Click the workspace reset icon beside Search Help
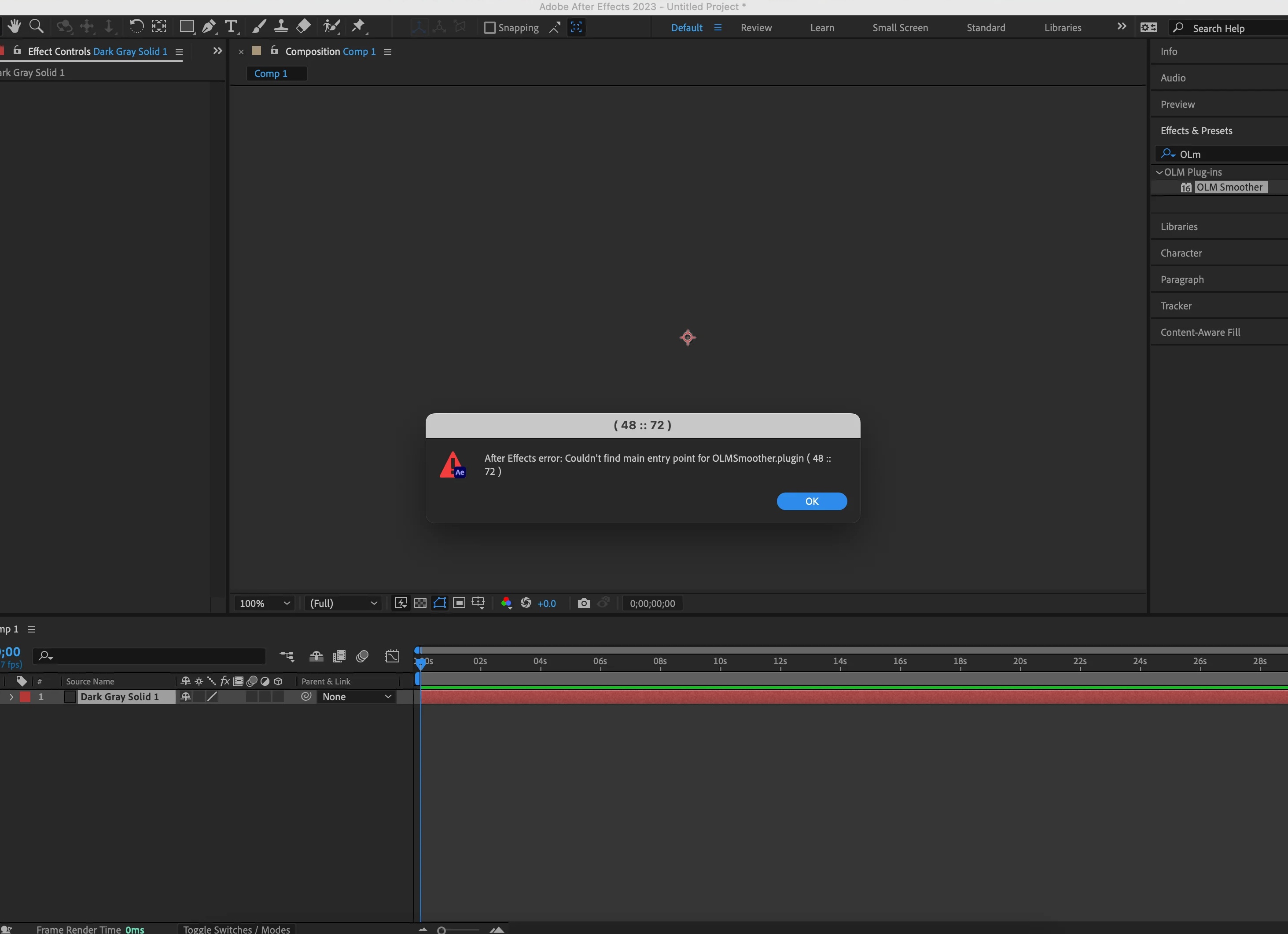 pos(1148,27)
